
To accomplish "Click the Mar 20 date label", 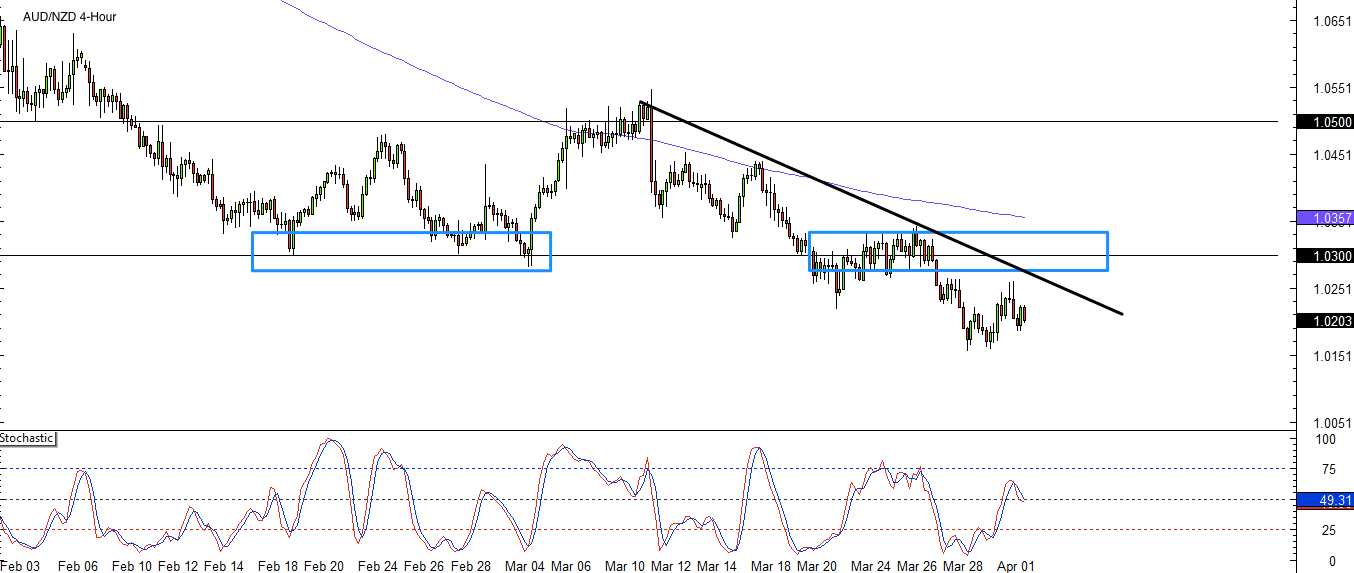I will (x=816, y=566).
